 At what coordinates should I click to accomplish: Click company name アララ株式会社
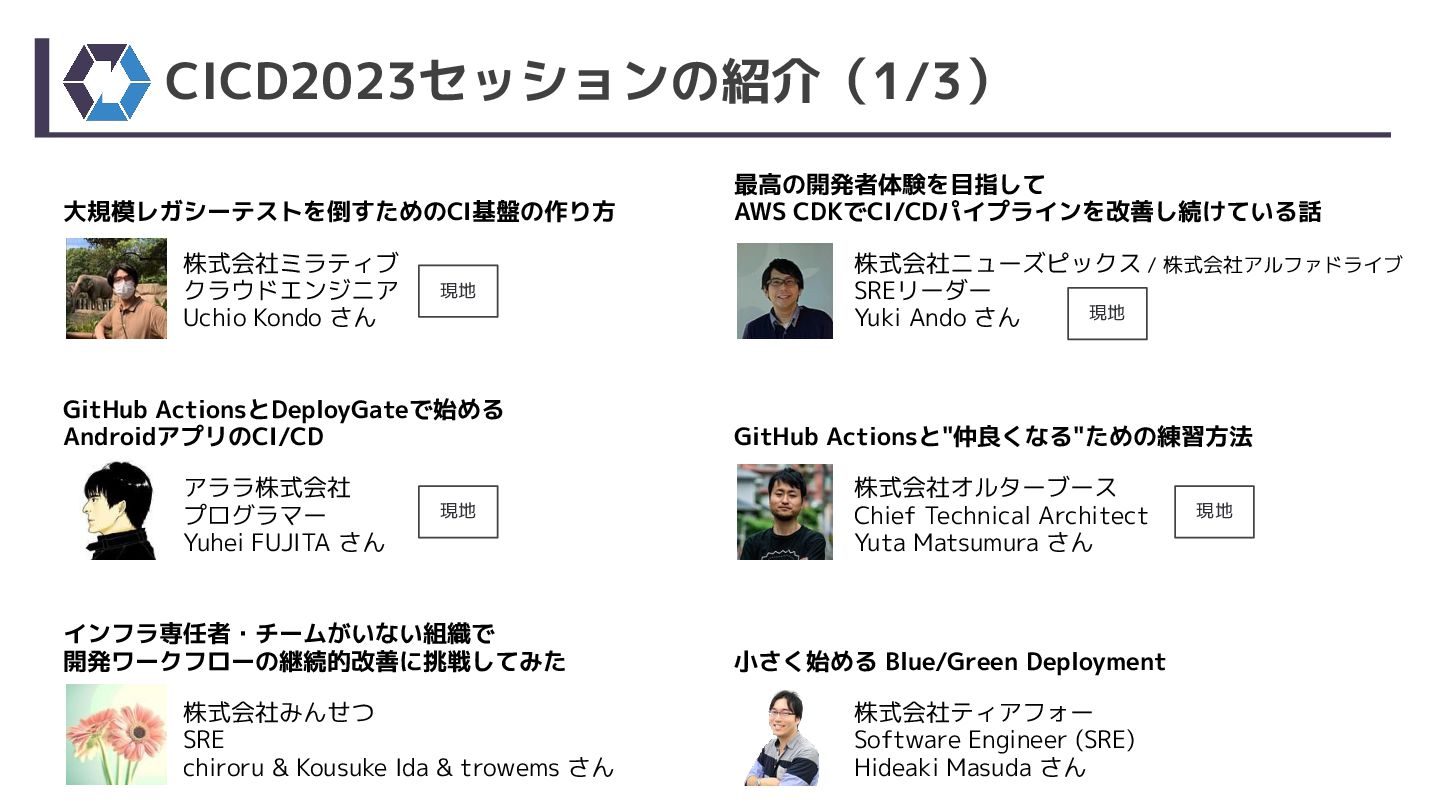(267, 488)
